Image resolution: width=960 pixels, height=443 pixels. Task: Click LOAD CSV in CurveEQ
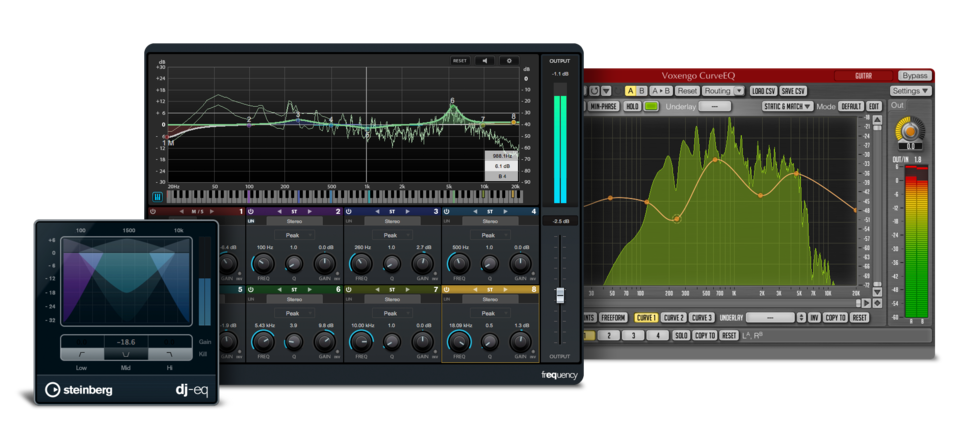[x=763, y=91]
